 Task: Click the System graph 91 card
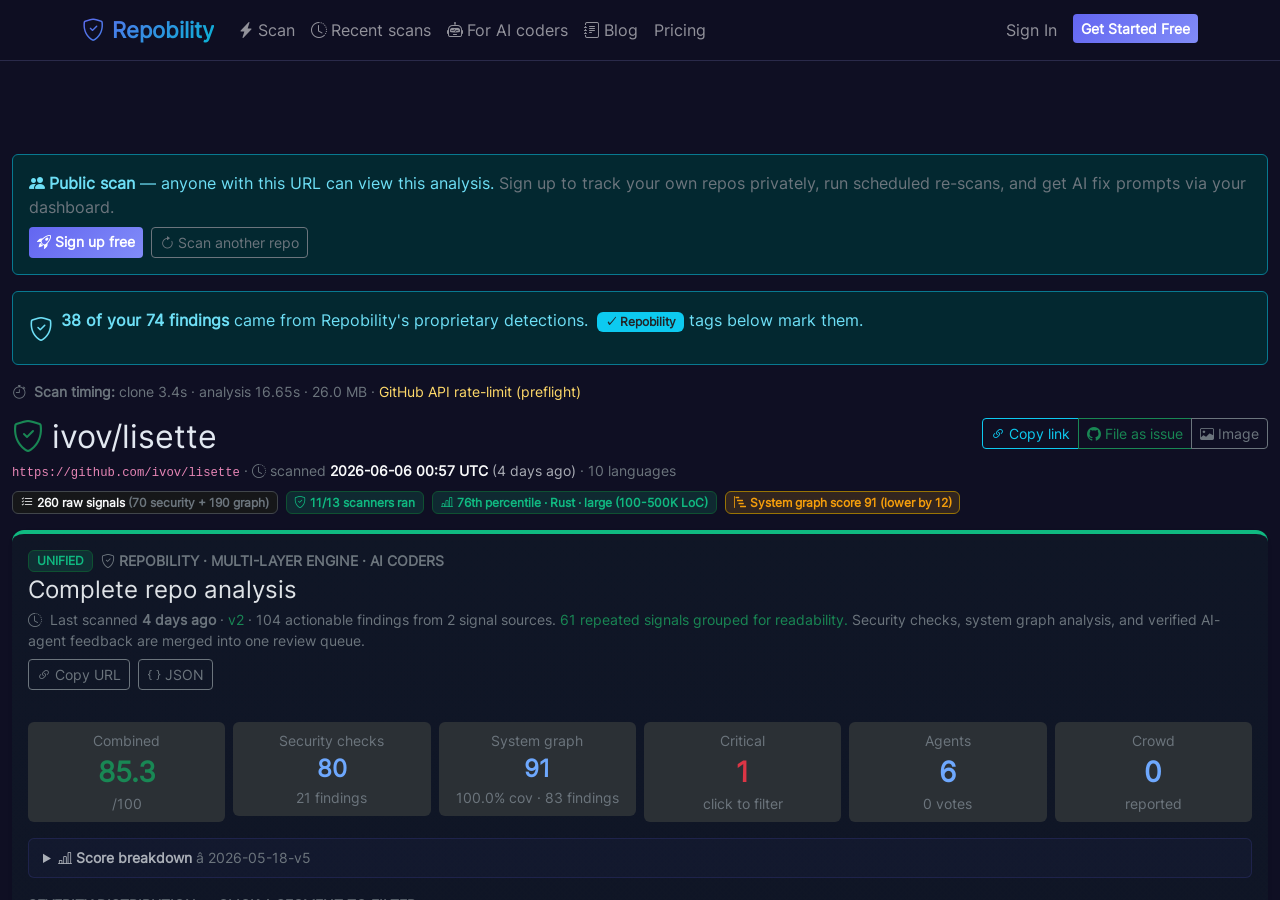click(537, 769)
